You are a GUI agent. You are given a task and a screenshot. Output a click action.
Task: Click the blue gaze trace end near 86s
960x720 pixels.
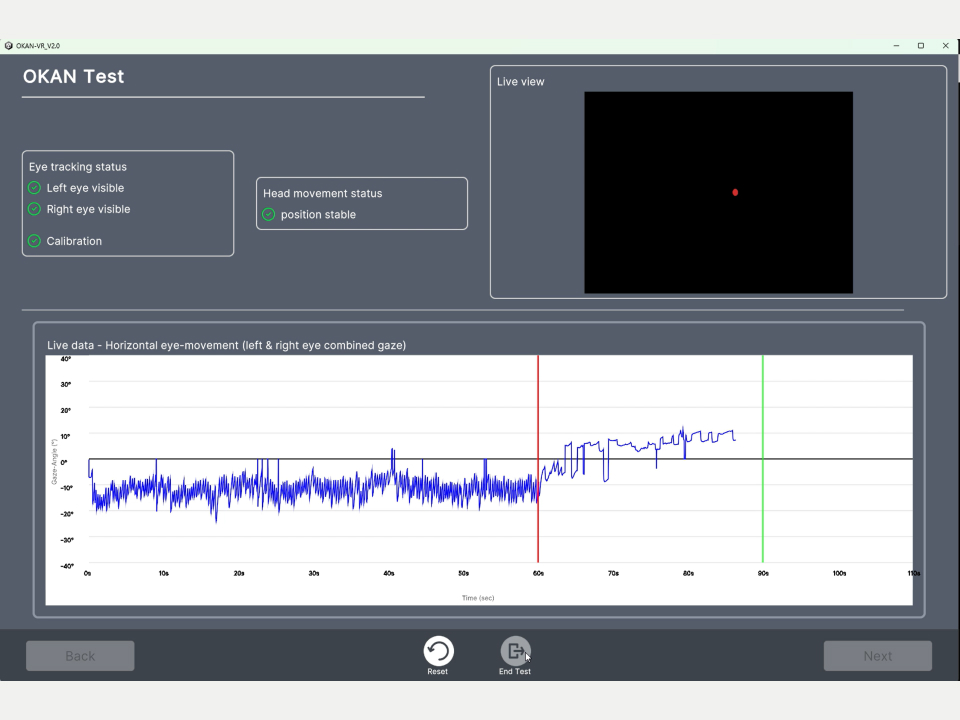point(735,438)
